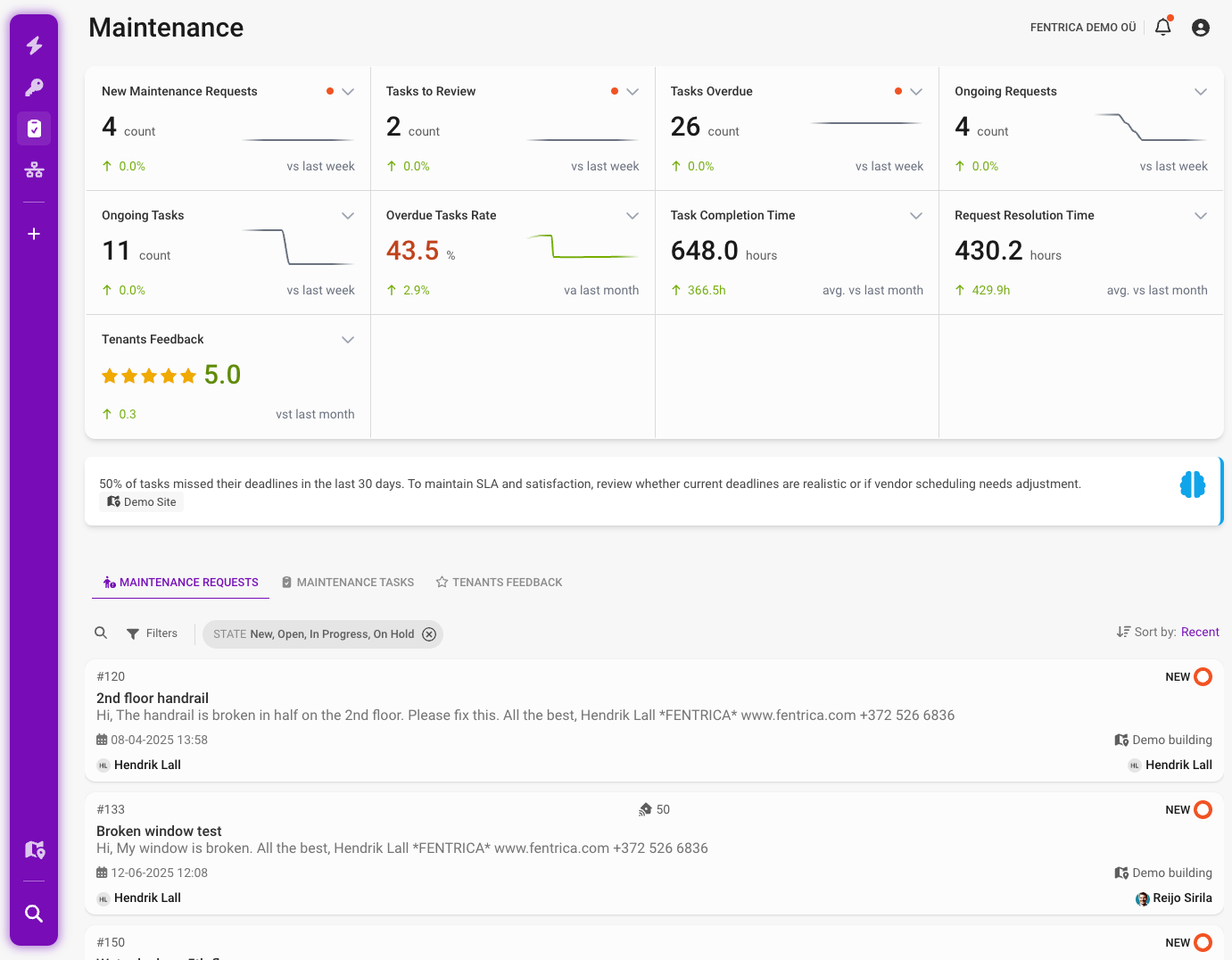1232x960 pixels.
Task: Expand Request Resolution Time card chevron
Action: coord(1201,215)
